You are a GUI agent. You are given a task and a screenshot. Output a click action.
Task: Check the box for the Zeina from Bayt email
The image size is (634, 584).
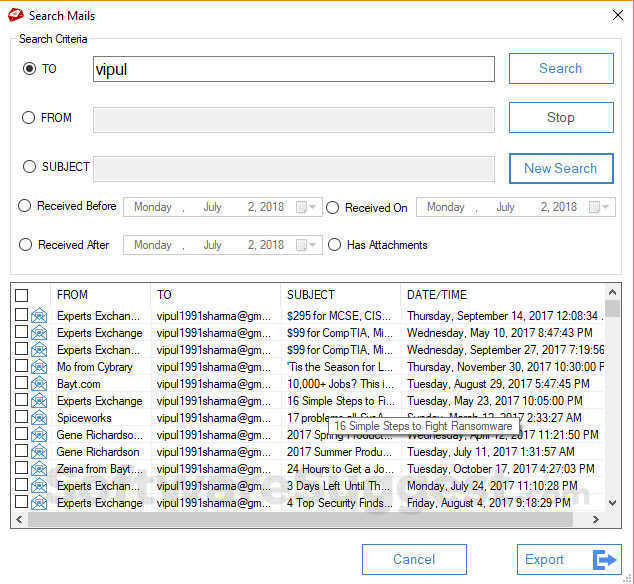pos(21,468)
